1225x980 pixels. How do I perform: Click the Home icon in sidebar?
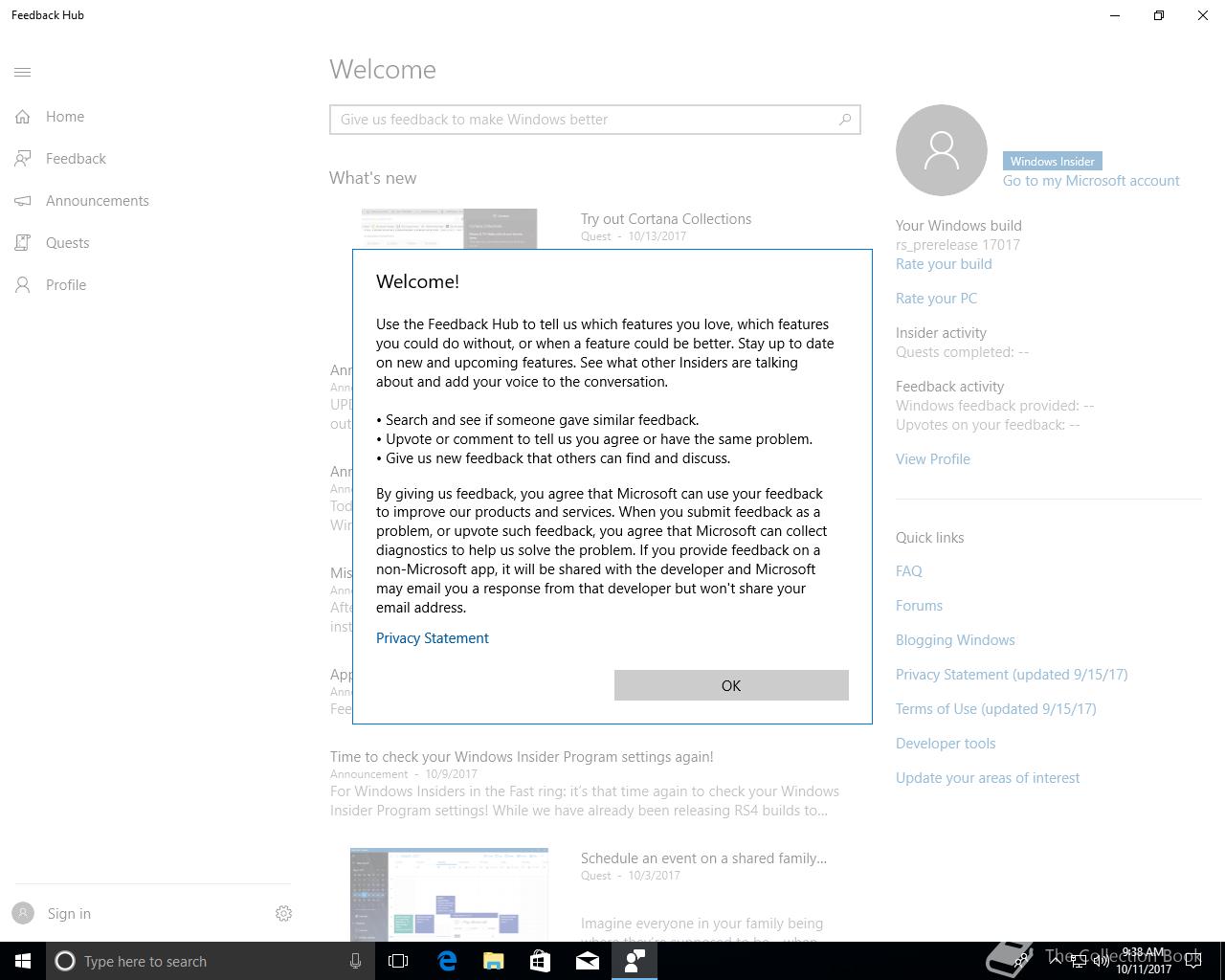click(23, 117)
